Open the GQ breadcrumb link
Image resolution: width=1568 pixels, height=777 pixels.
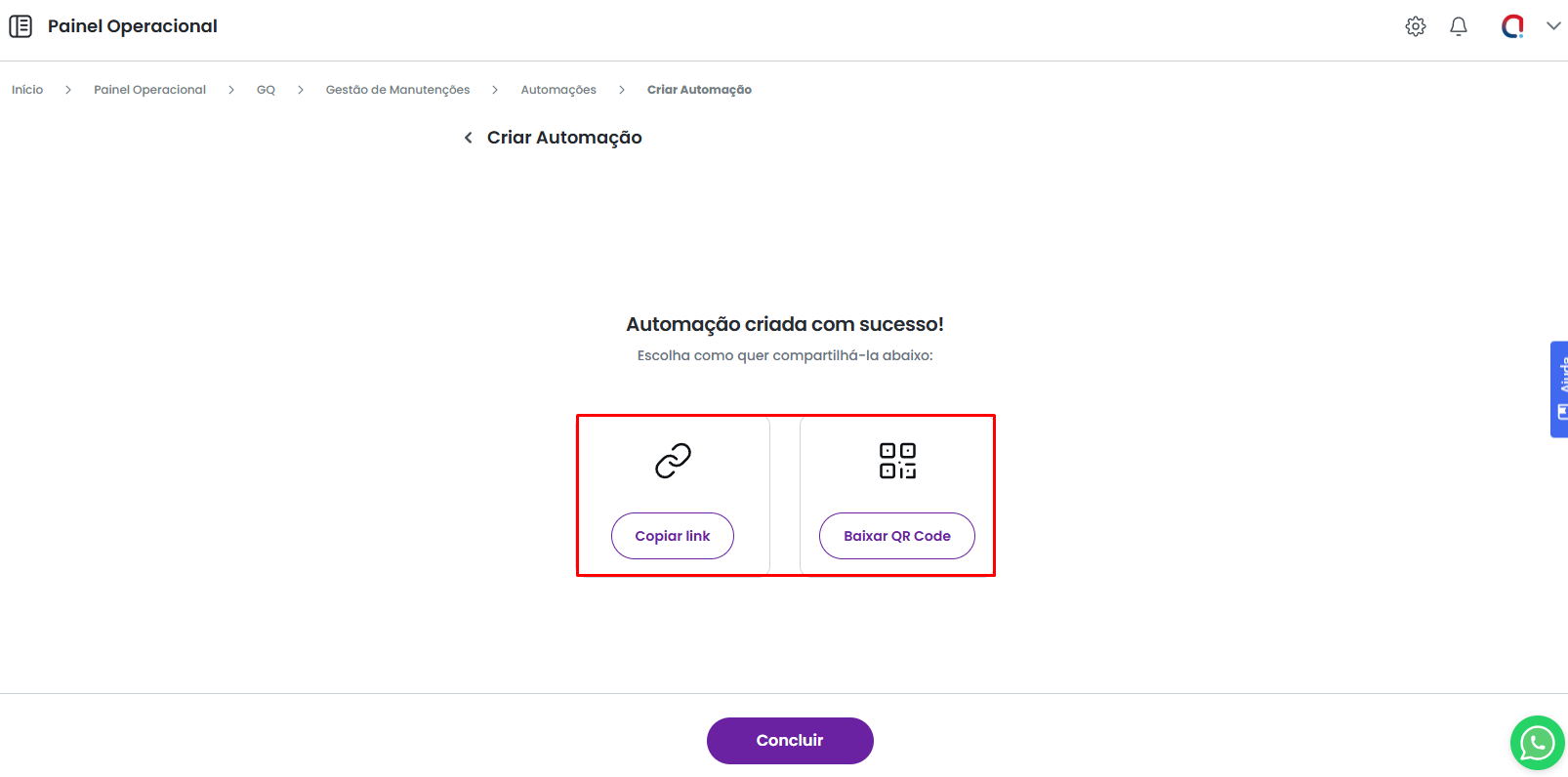[266, 90]
